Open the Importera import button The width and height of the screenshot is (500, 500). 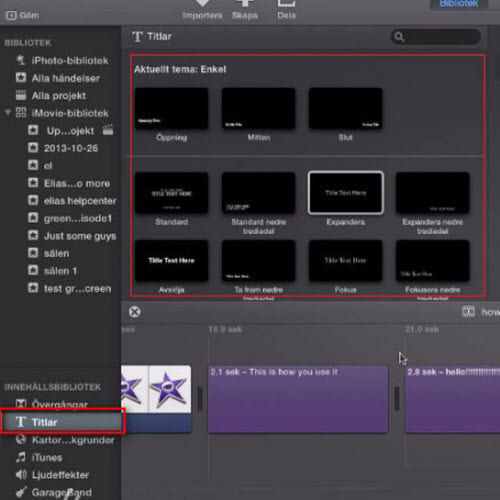click(202, 10)
